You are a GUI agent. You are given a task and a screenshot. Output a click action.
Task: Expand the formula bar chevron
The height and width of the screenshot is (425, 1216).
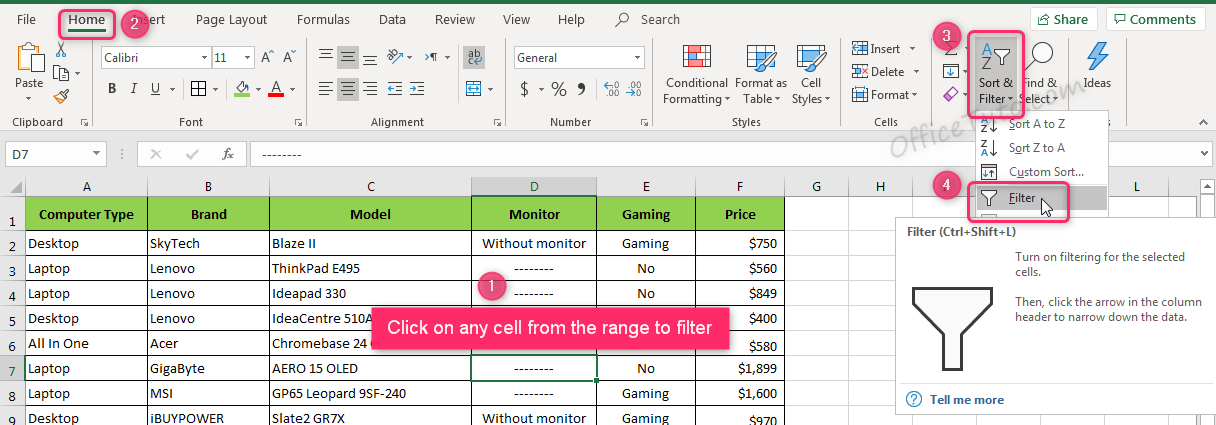click(1204, 154)
